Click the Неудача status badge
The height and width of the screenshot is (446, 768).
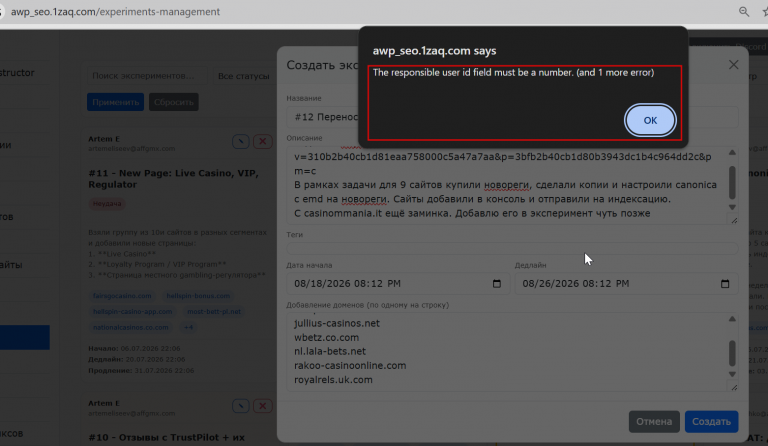click(107, 203)
